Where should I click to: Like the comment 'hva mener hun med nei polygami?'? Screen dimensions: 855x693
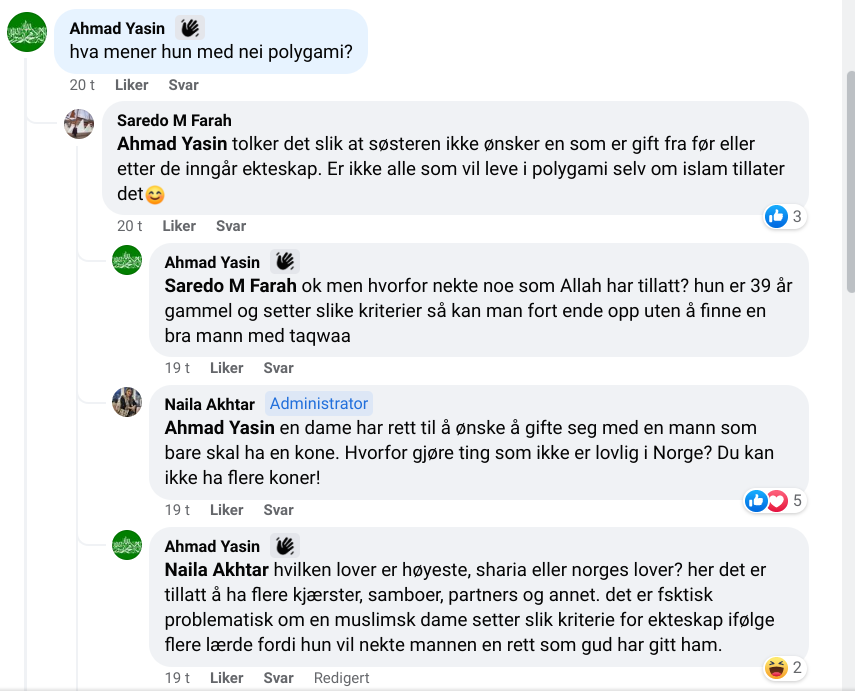pos(131,85)
